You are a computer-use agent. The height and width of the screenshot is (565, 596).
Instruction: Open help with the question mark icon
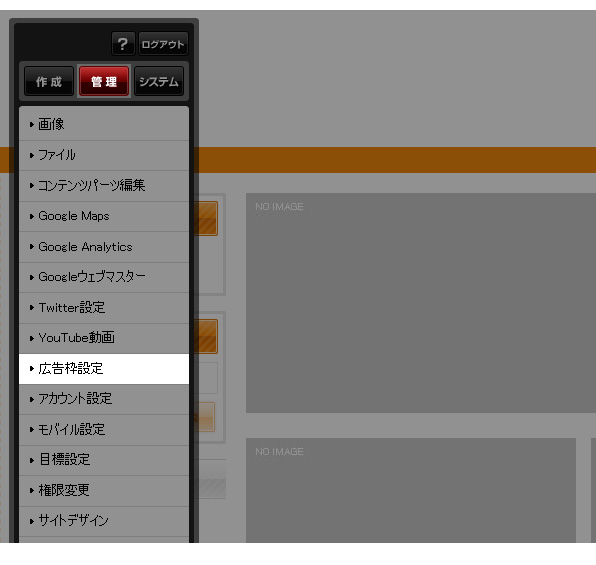click(123, 44)
